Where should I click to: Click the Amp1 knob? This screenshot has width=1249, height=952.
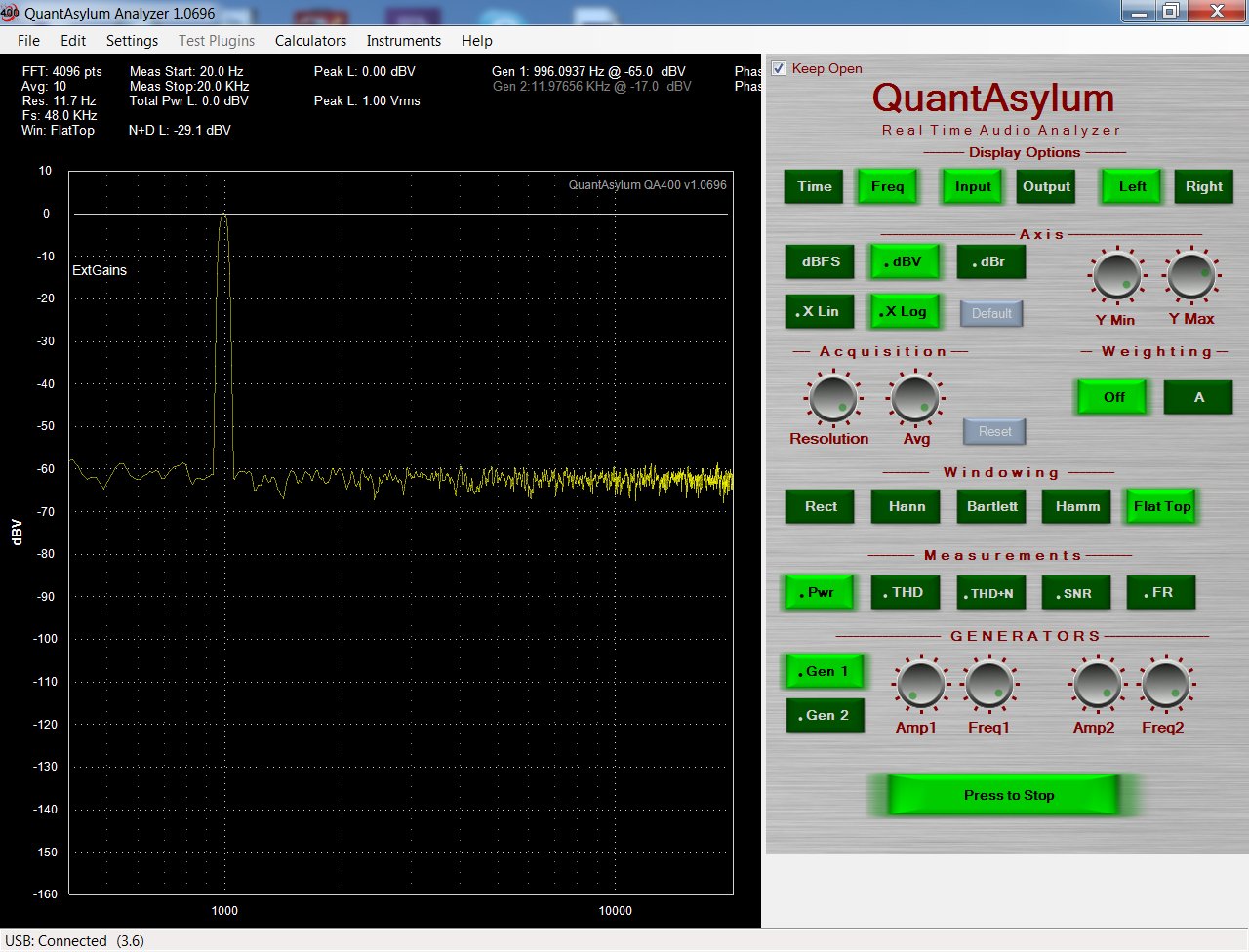point(920,684)
